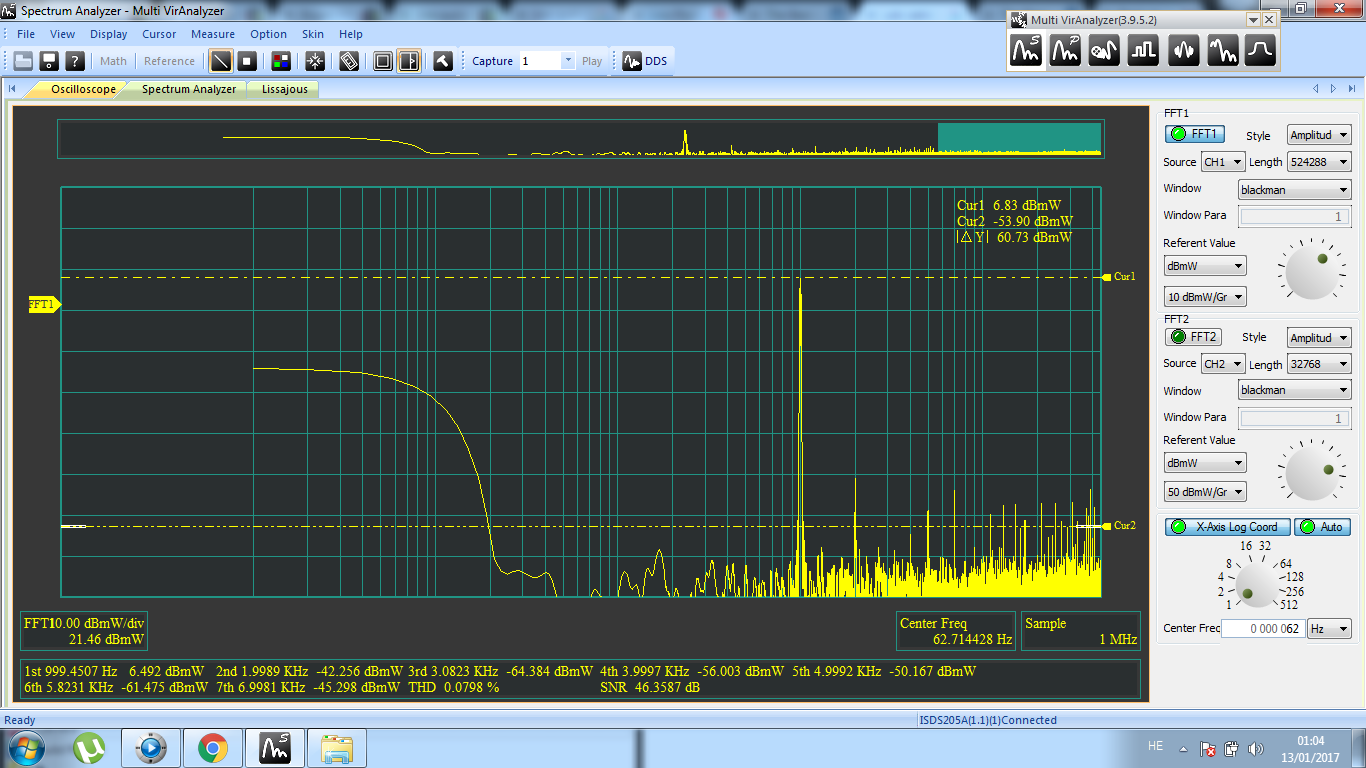Open the FFT1 Length 524288 dropdown
The height and width of the screenshot is (768, 1366).
coord(1318,162)
